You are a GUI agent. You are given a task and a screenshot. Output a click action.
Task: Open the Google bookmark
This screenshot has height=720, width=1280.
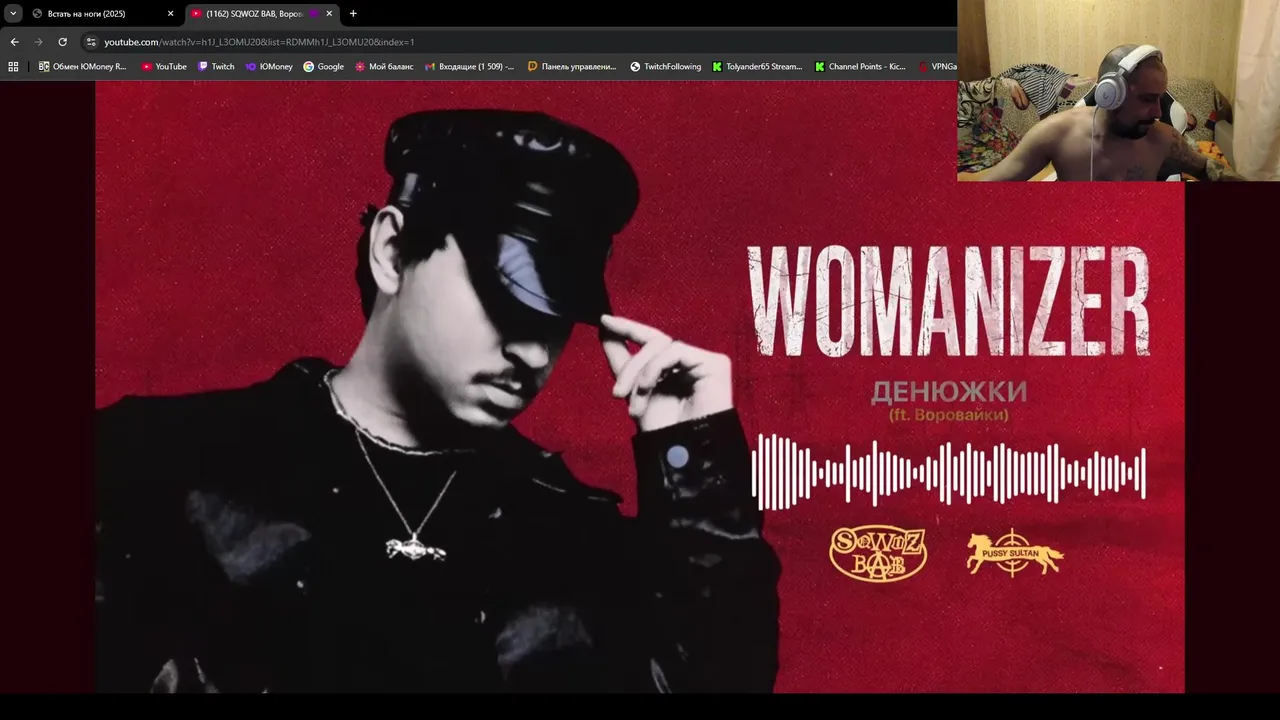[x=324, y=67]
